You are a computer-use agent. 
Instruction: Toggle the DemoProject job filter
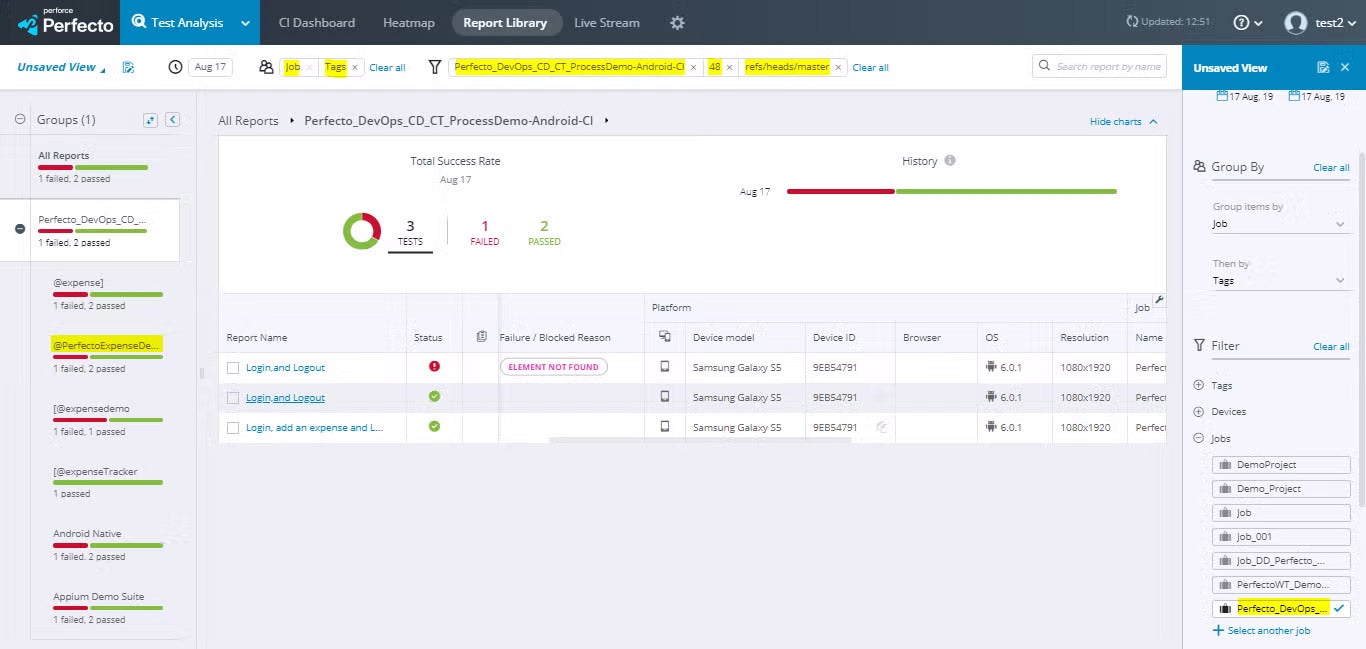[1281, 465]
